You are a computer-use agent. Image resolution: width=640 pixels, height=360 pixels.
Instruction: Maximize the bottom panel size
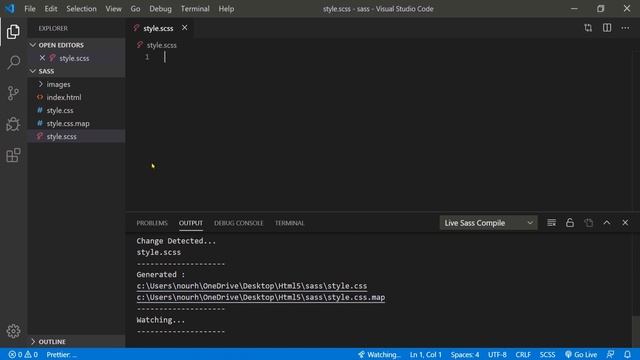point(607,223)
